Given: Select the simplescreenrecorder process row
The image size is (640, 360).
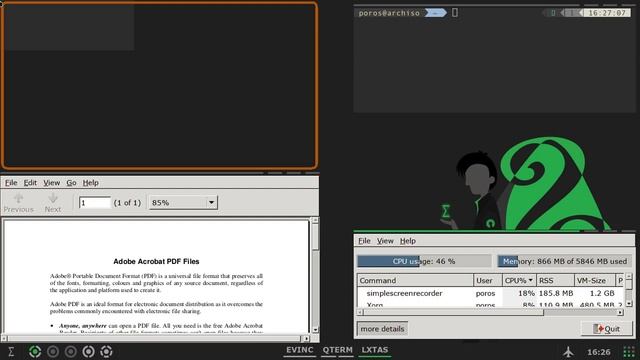Looking at the screenshot, I should coord(490,293).
